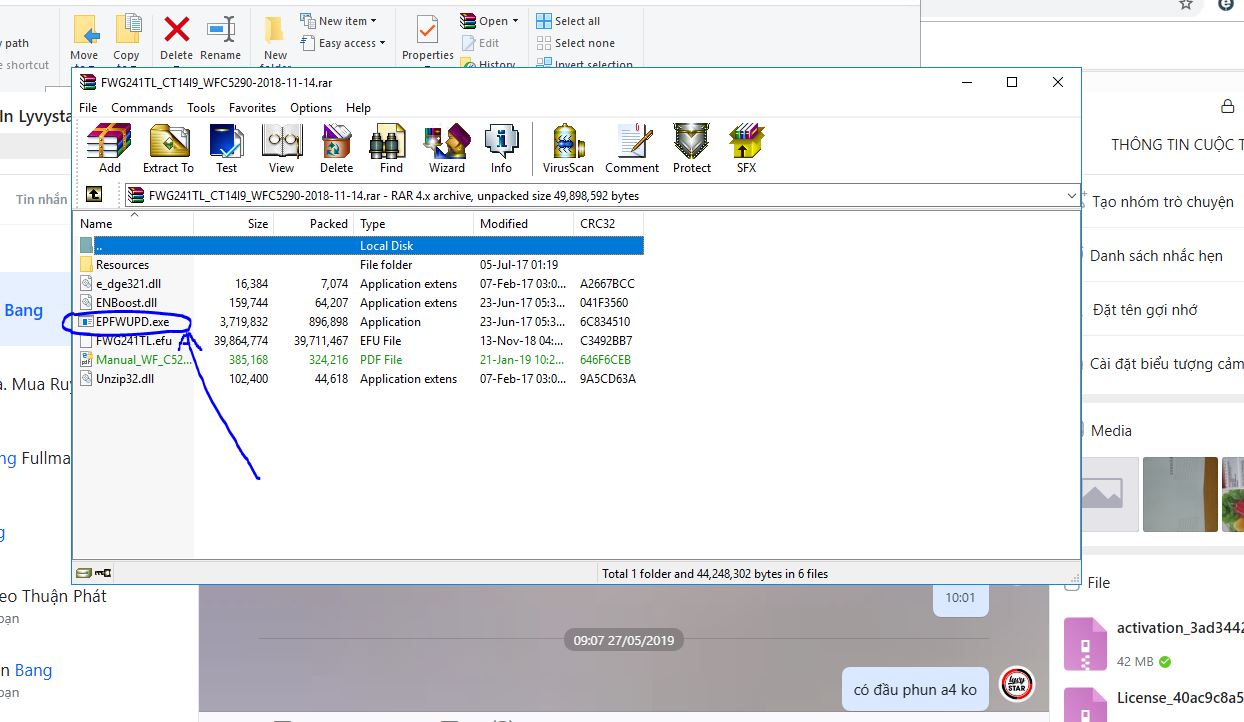Click Select all in Explorer ribbon

[x=576, y=21]
